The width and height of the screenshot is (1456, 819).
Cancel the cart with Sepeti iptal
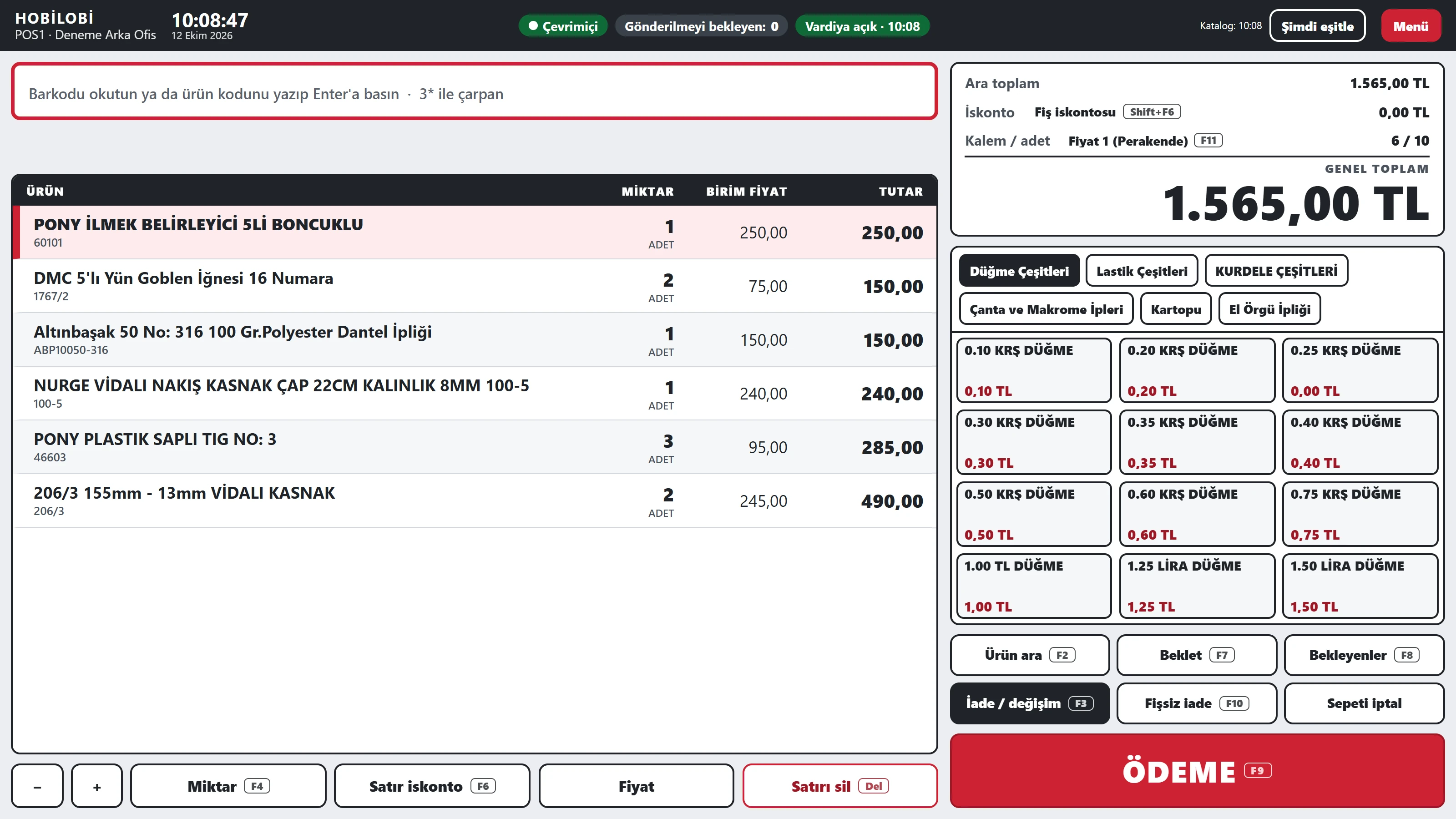point(1364,703)
